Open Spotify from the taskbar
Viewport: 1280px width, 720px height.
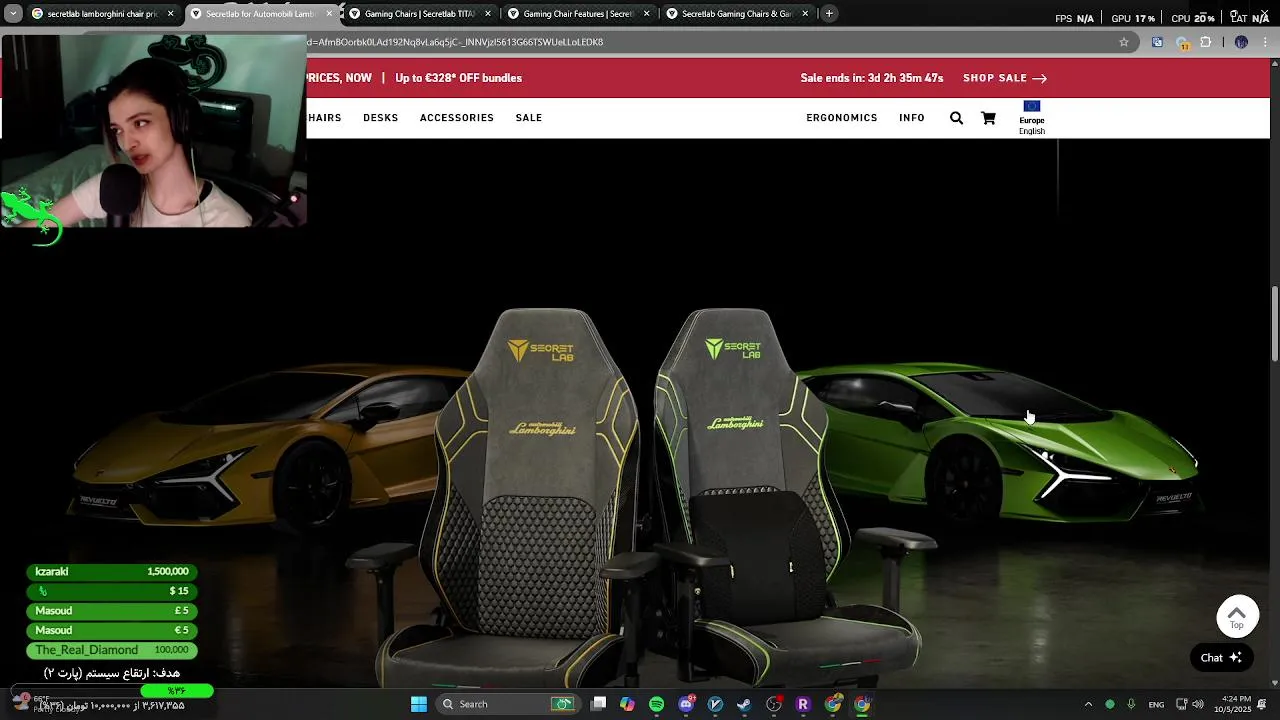coord(656,704)
